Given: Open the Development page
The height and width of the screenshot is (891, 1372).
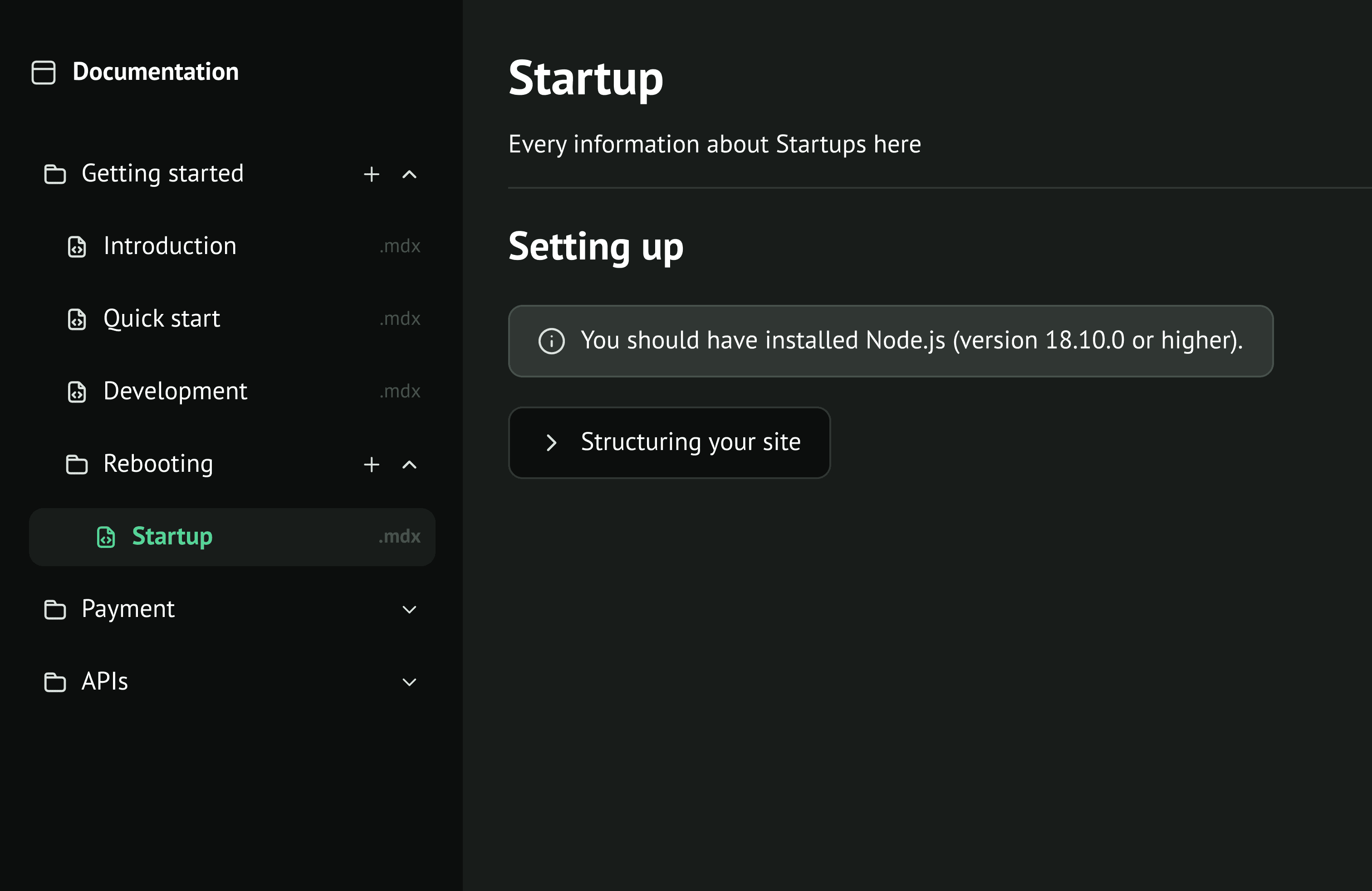Looking at the screenshot, I should click(x=175, y=392).
